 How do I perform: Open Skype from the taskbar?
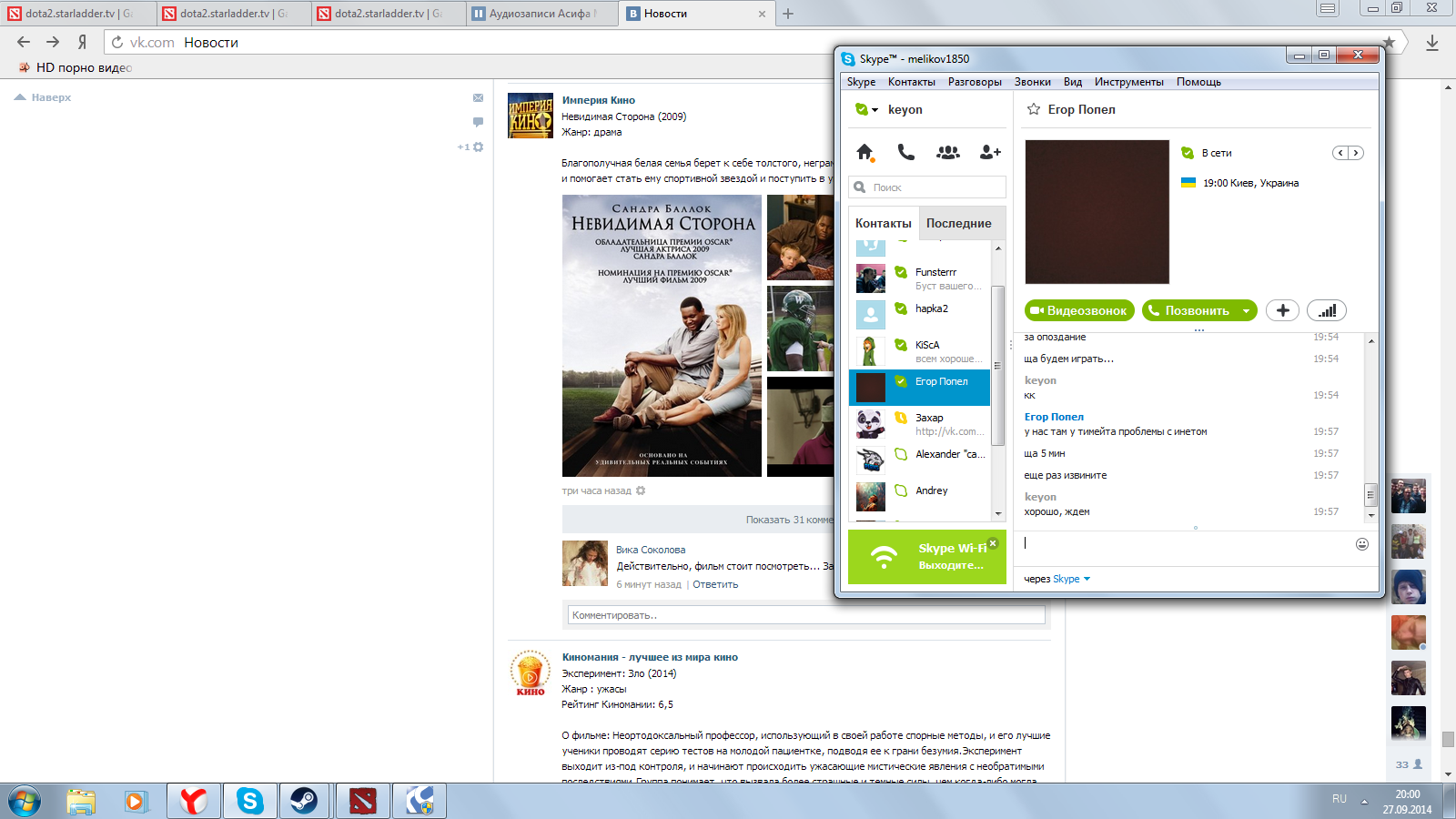pyautogui.click(x=249, y=801)
